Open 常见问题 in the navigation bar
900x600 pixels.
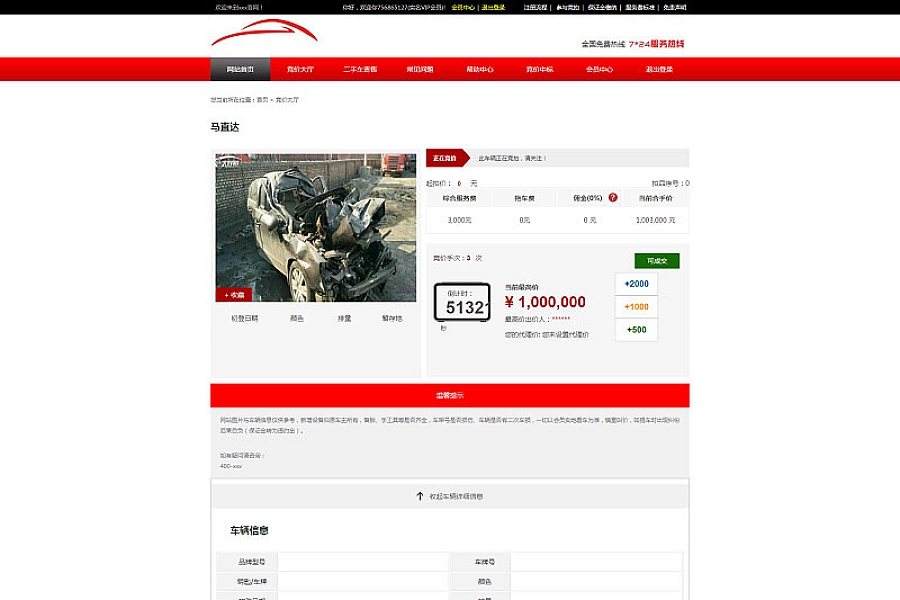[x=420, y=69]
